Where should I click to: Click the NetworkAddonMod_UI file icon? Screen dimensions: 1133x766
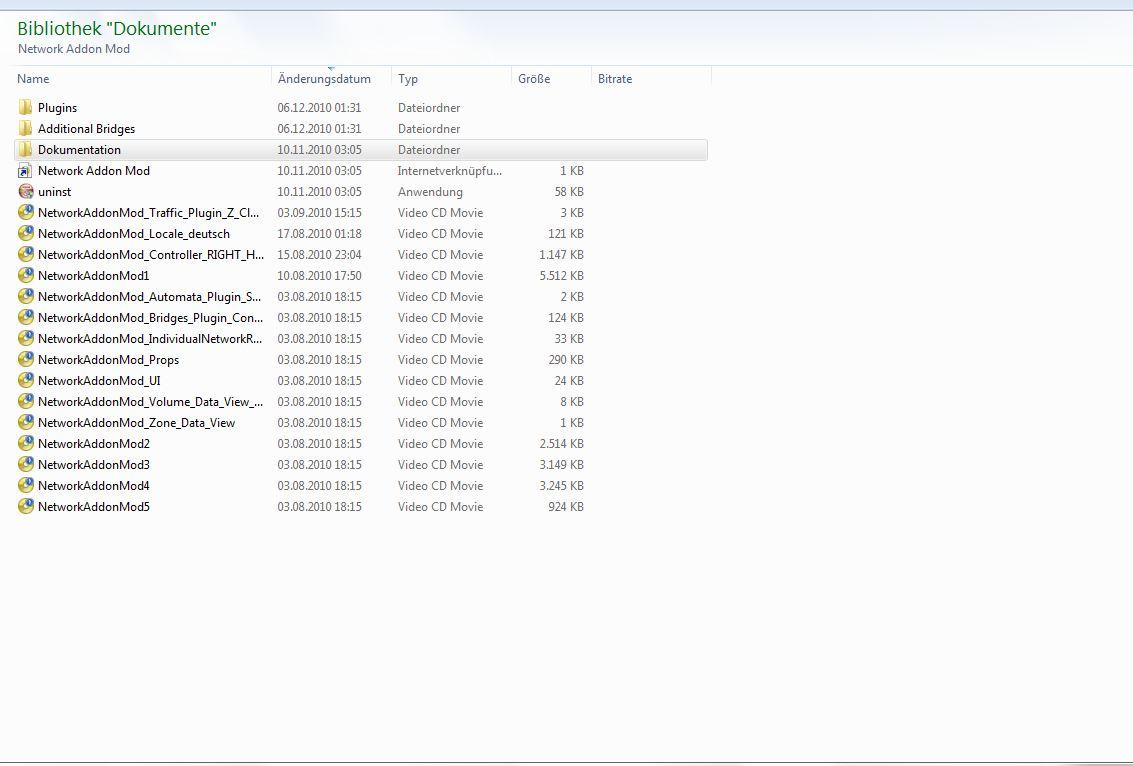pyautogui.click(x=26, y=381)
